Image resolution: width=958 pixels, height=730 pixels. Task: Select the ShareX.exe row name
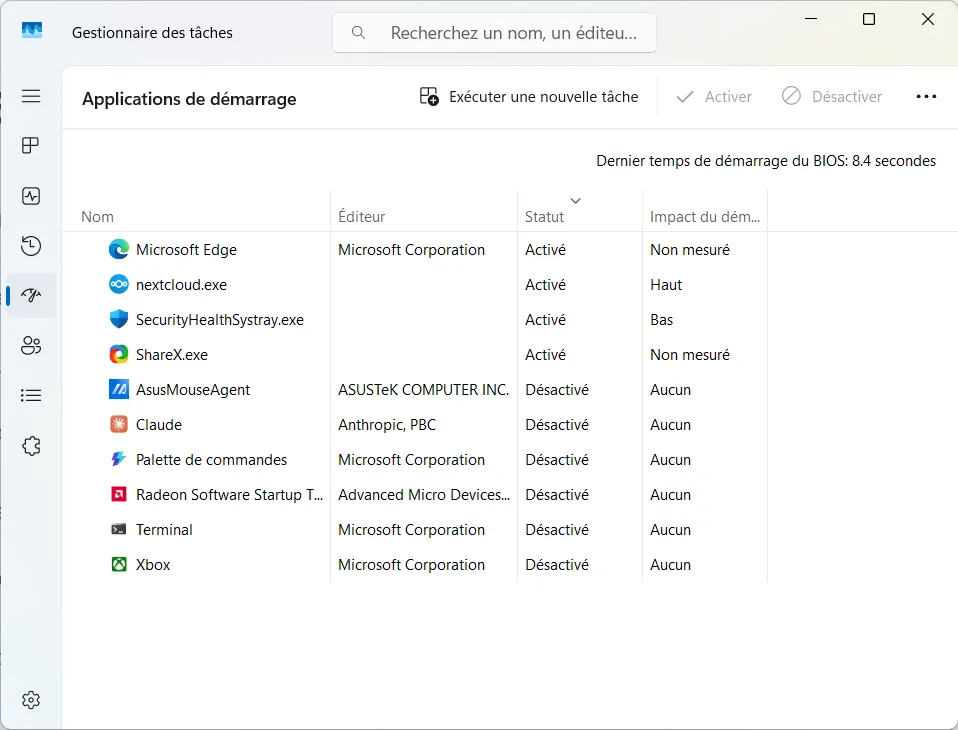(x=172, y=355)
